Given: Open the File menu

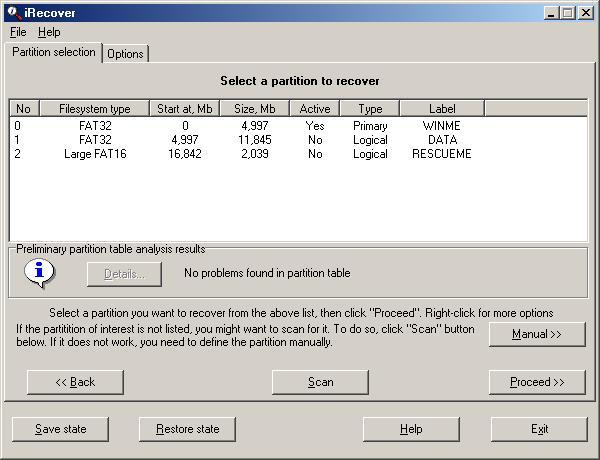Looking at the screenshot, I should [18, 32].
